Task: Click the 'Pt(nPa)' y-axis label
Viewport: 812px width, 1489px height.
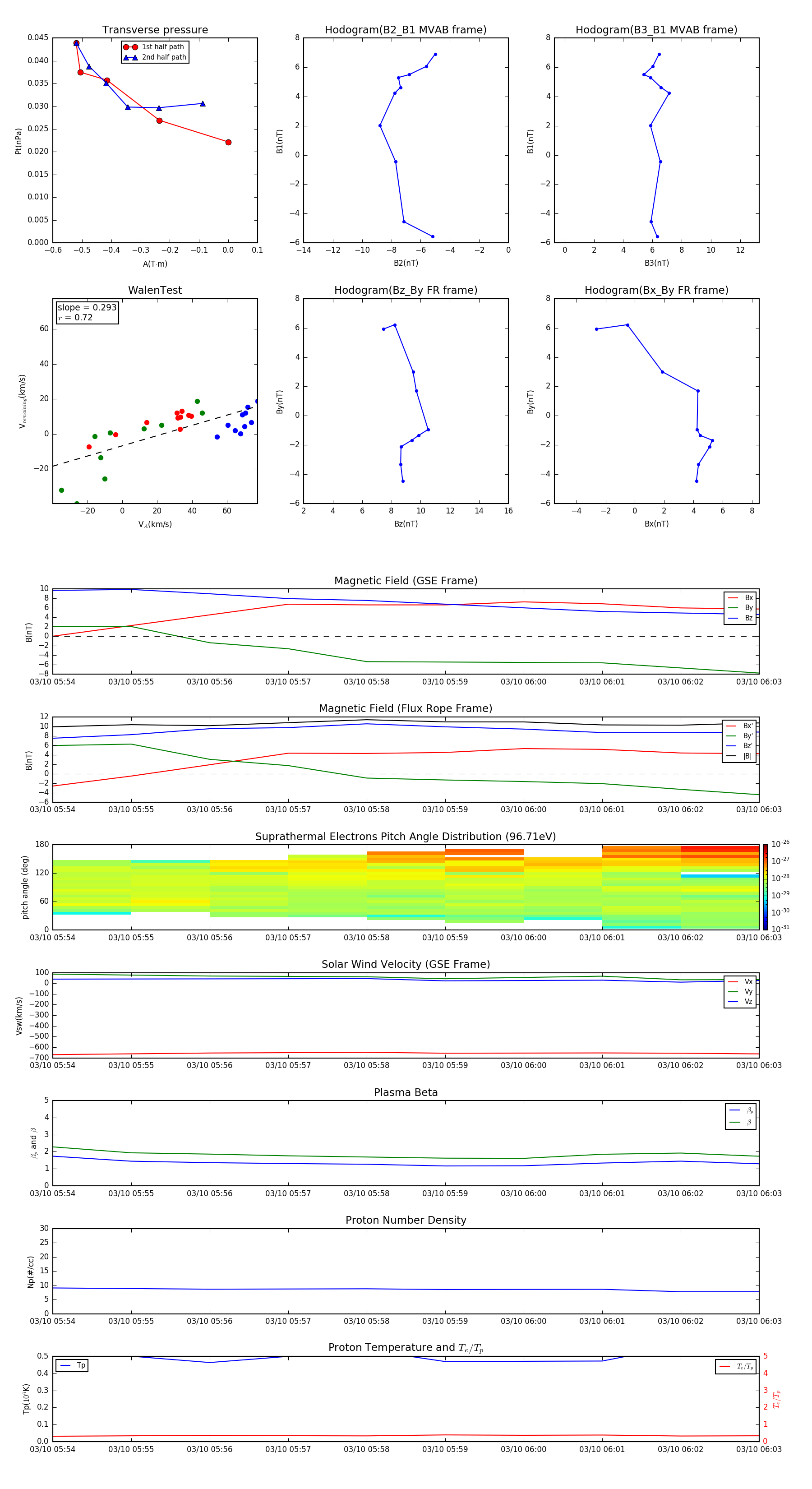Action: [x=18, y=141]
